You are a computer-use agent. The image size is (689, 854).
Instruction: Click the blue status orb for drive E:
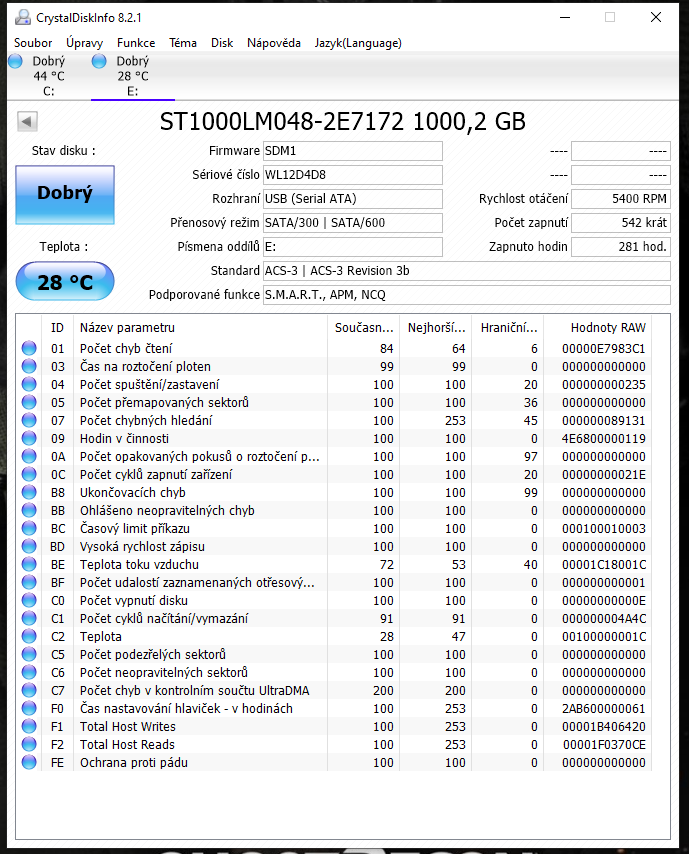point(99,61)
